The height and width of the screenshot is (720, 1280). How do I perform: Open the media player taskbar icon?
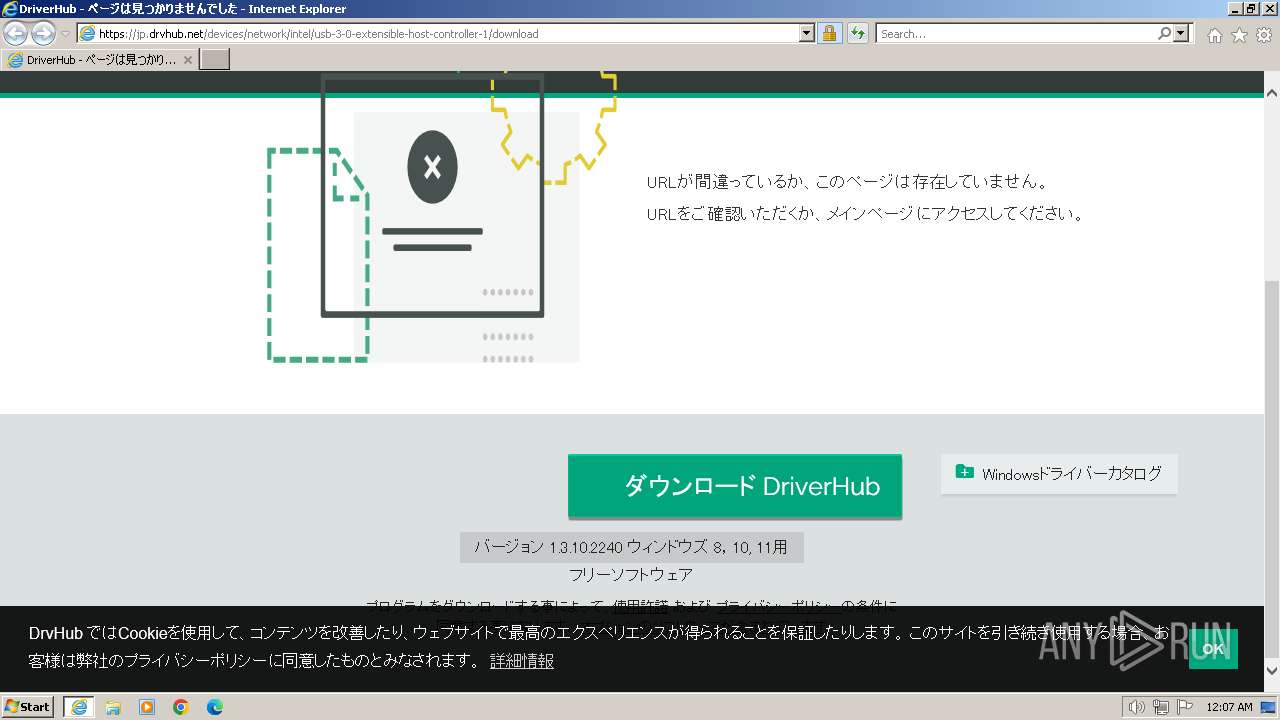tap(147, 707)
